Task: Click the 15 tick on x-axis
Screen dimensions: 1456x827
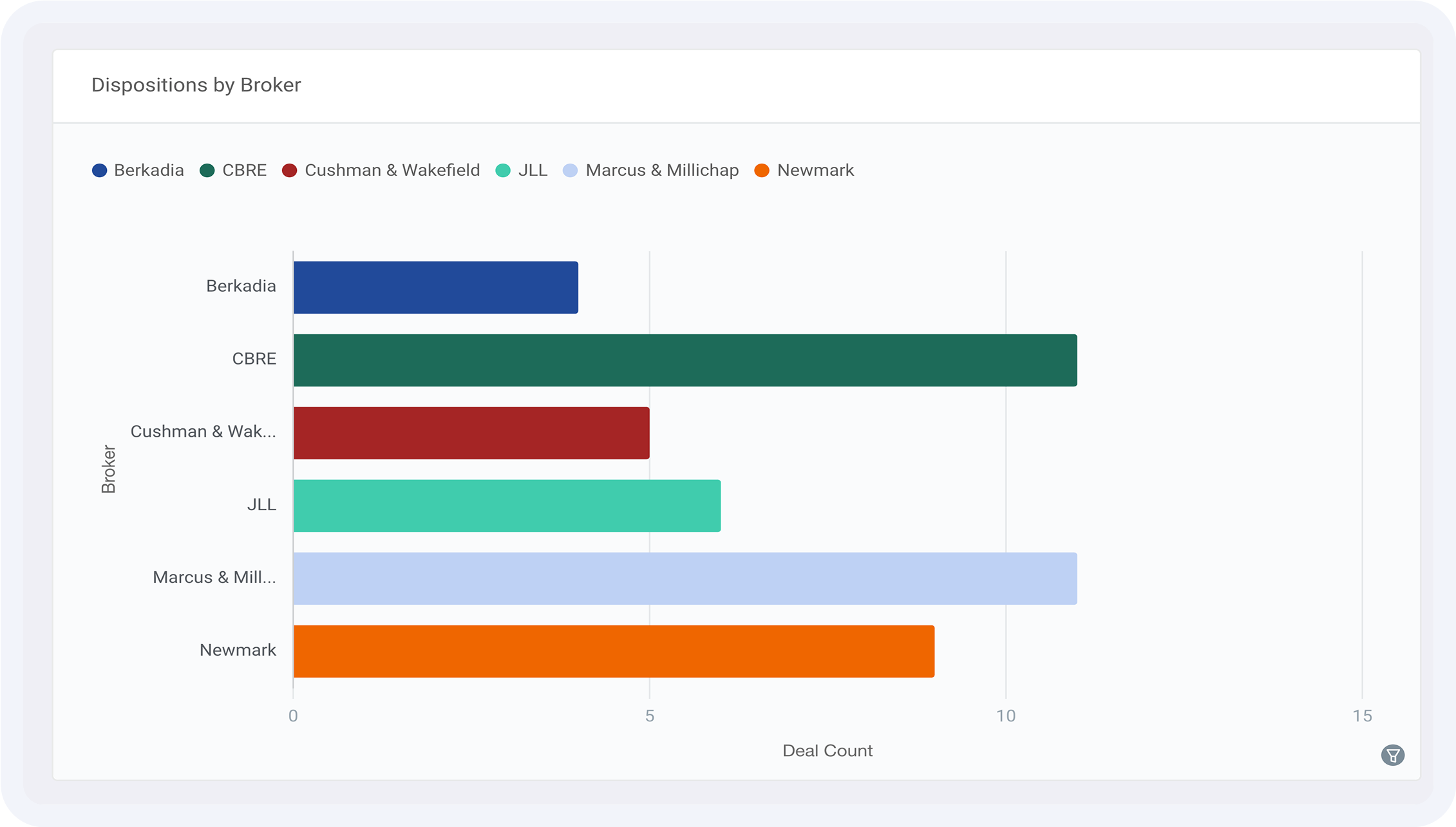Action: tap(1362, 716)
